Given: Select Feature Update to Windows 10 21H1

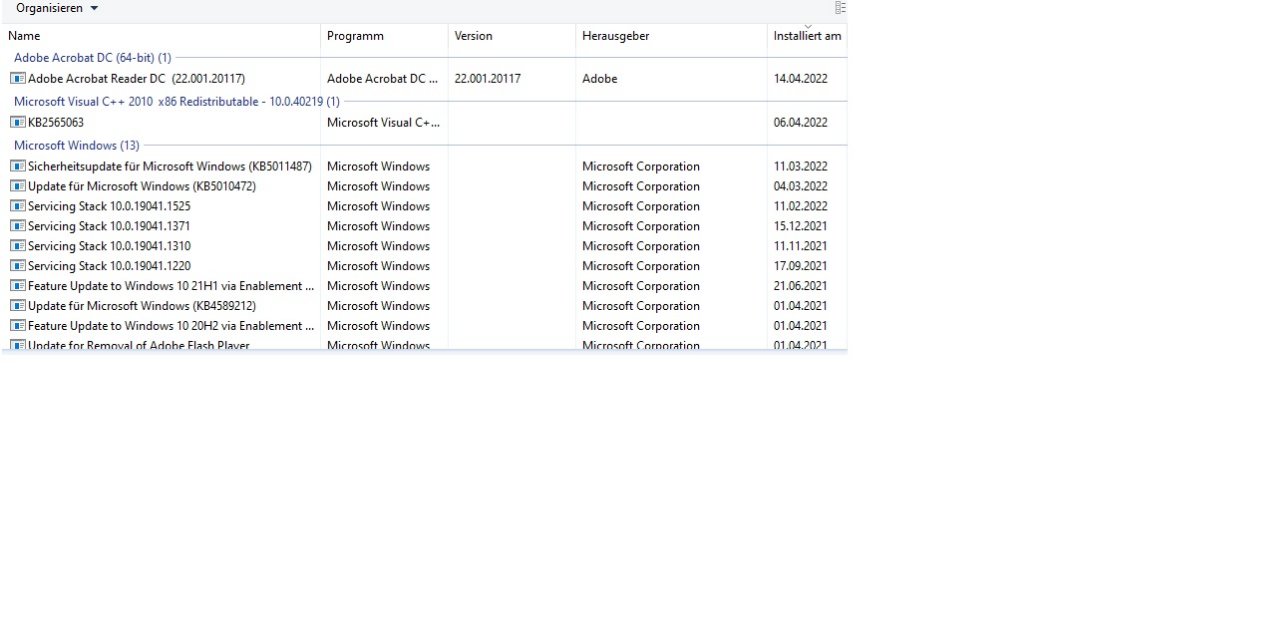Looking at the screenshot, I should tap(171, 286).
